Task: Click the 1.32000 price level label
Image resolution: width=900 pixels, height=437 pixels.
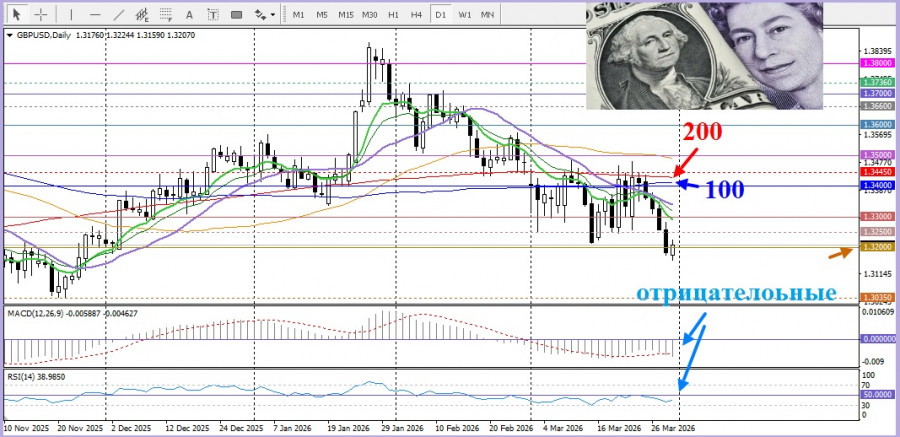Action: point(878,247)
